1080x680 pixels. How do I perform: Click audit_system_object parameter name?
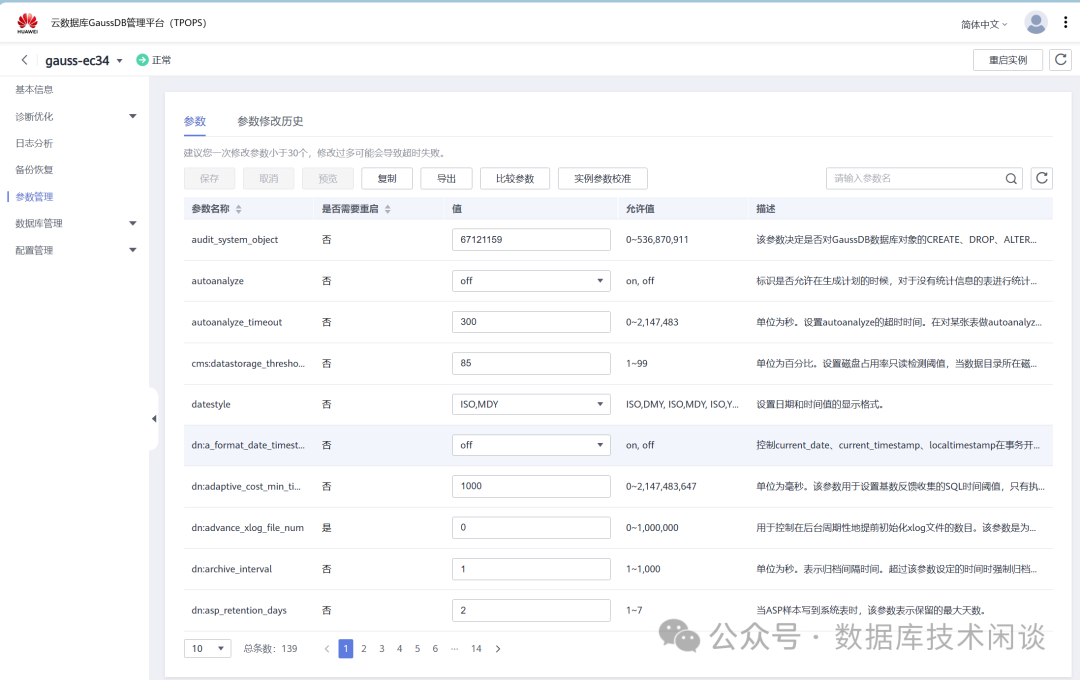235,240
